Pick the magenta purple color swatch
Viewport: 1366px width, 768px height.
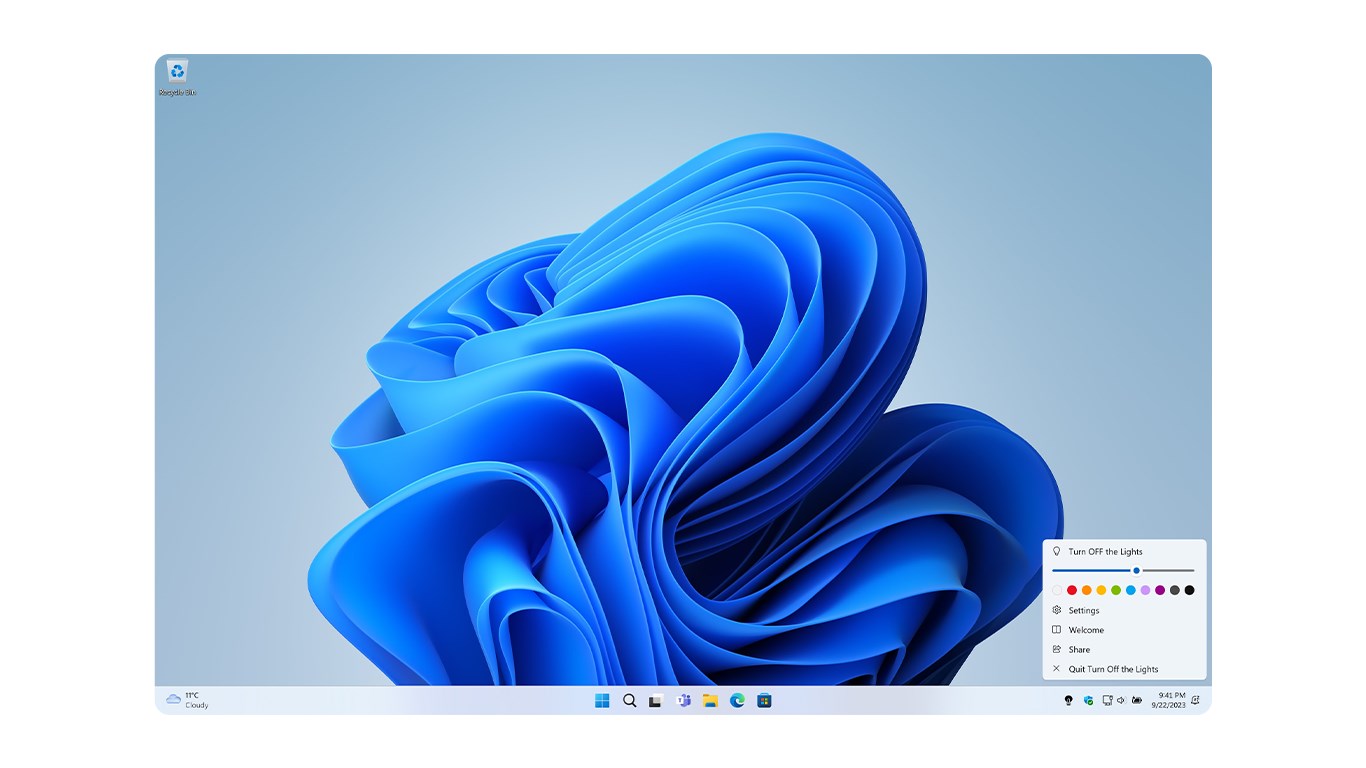click(x=1160, y=590)
